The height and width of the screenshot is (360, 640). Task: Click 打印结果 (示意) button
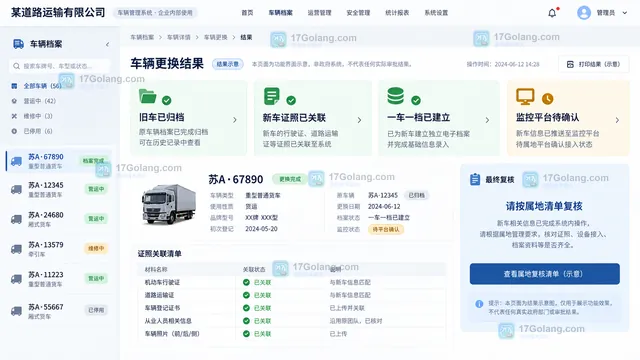593,64
